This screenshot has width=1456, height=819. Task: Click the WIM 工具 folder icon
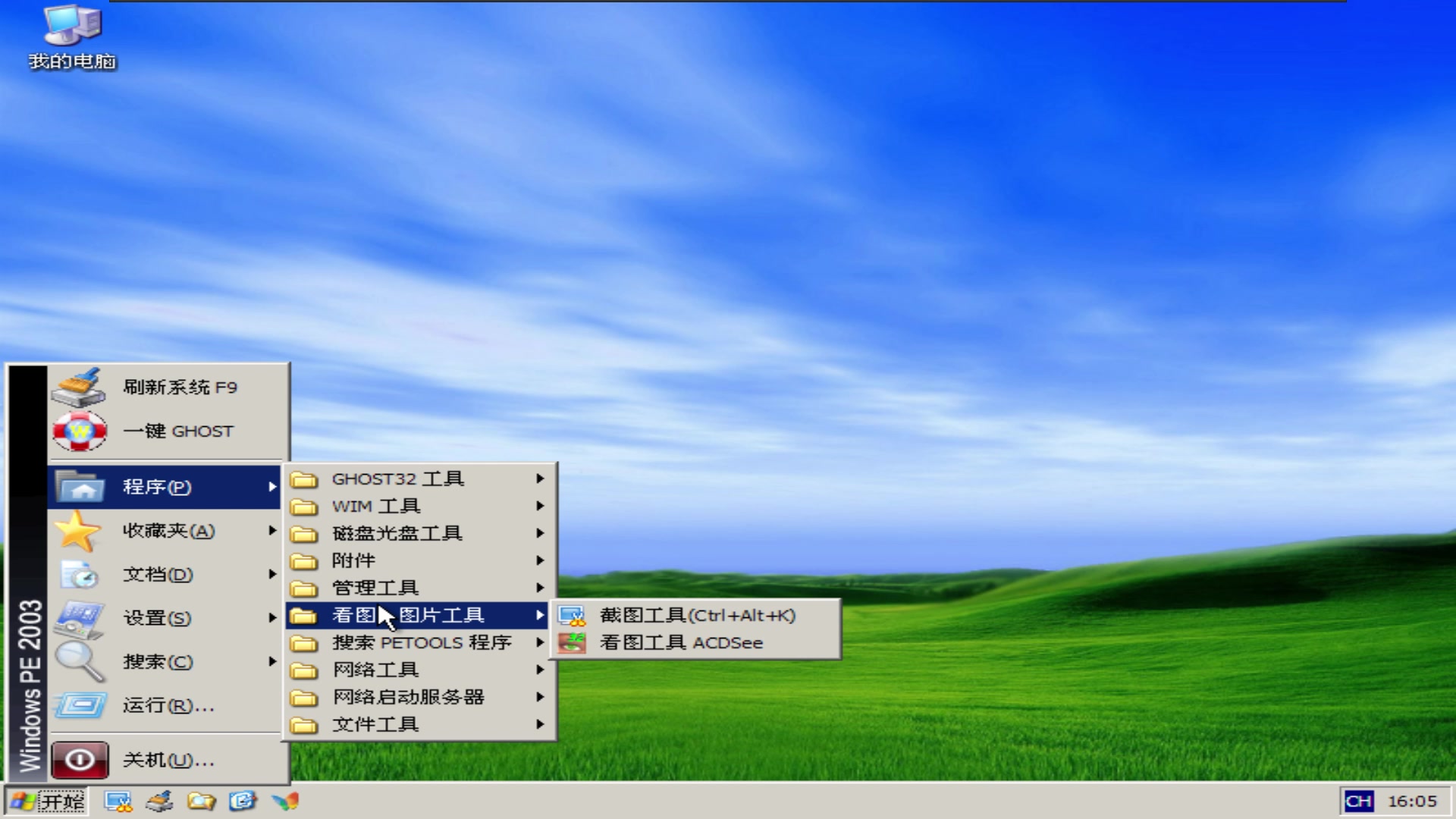(x=304, y=507)
